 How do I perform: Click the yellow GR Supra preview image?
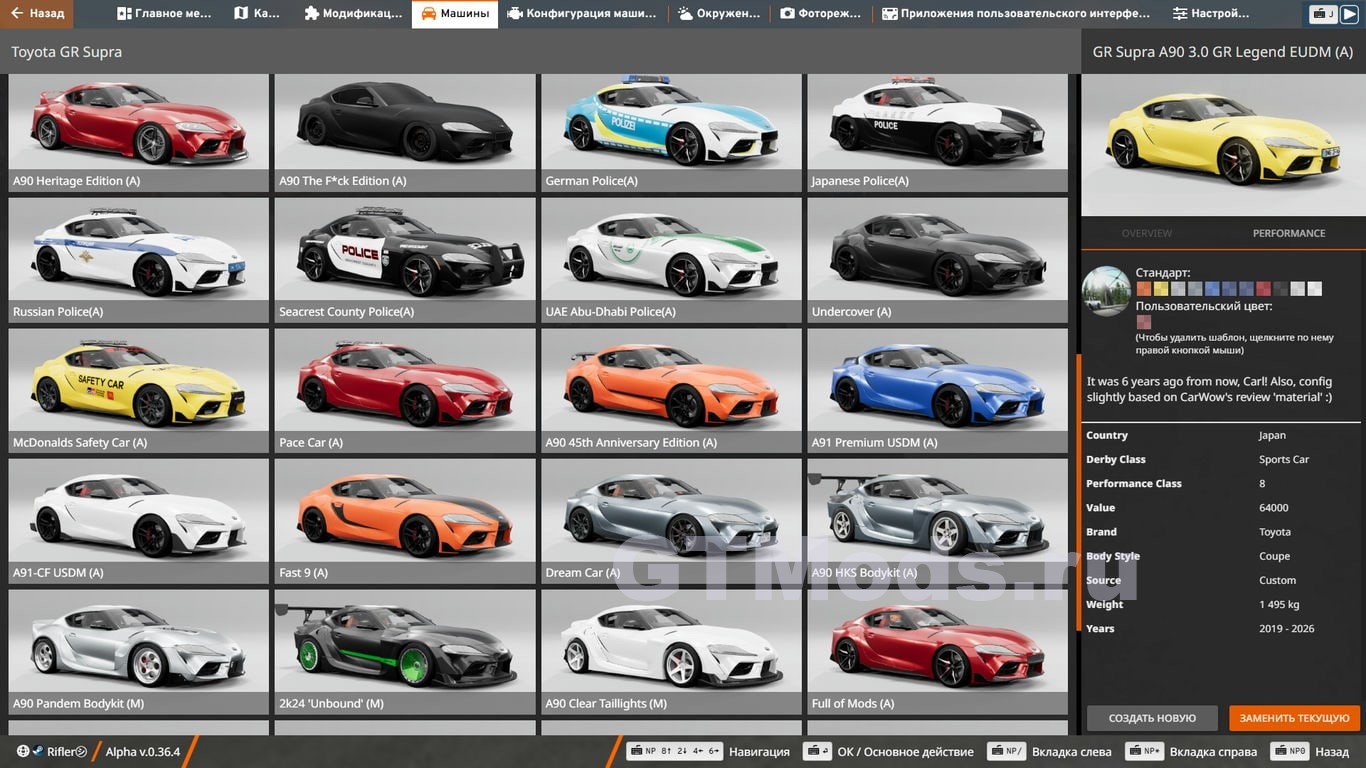pos(1223,145)
